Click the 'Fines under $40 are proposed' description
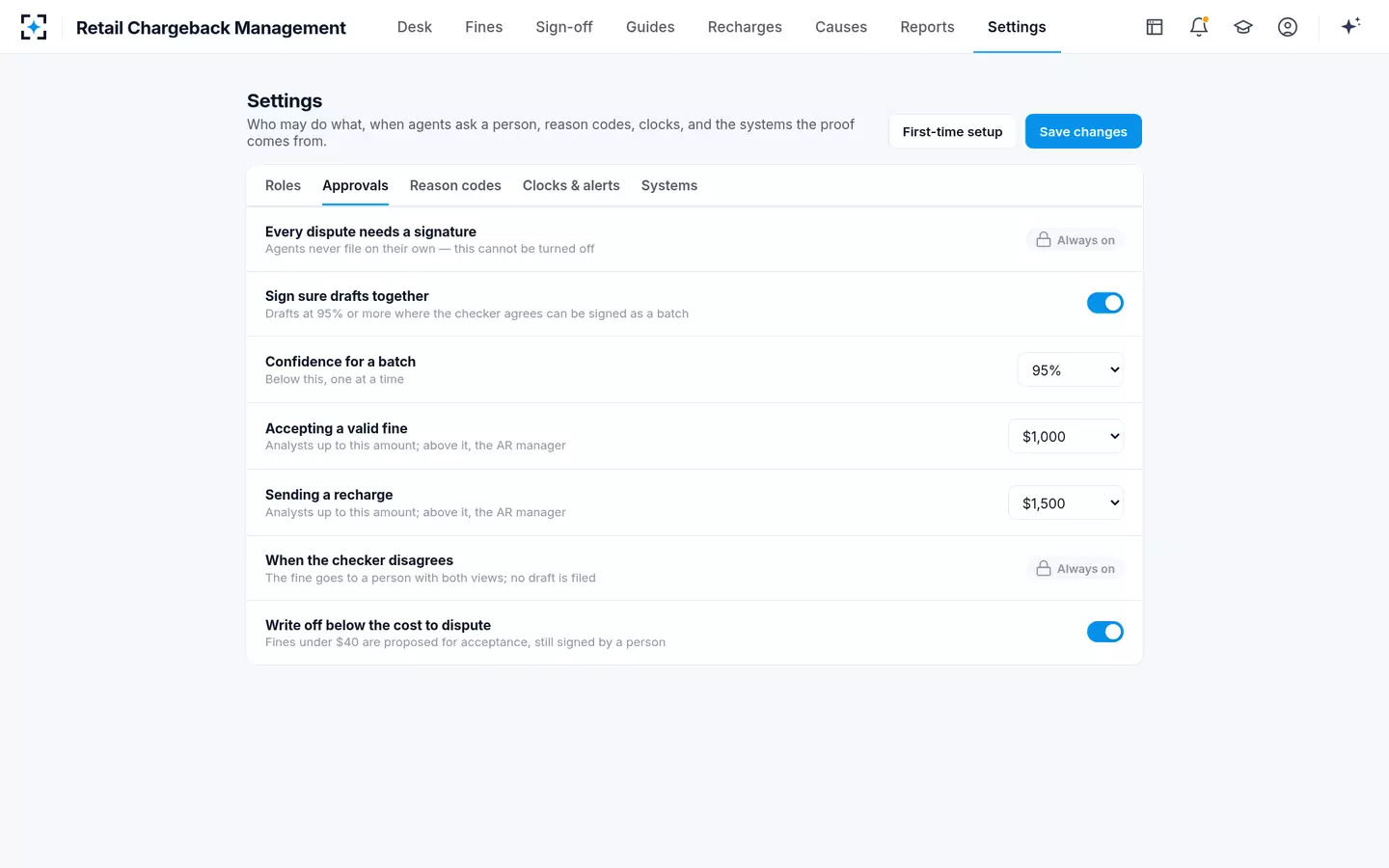The image size is (1389, 868). pos(465,642)
